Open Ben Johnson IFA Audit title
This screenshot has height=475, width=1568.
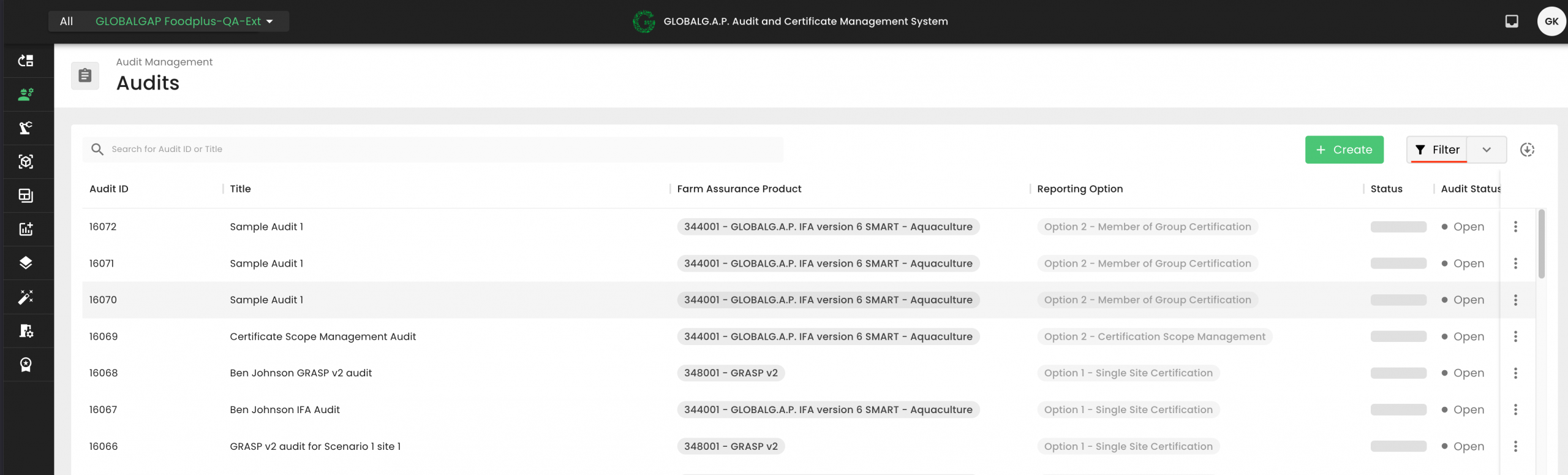click(x=285, y=409)
